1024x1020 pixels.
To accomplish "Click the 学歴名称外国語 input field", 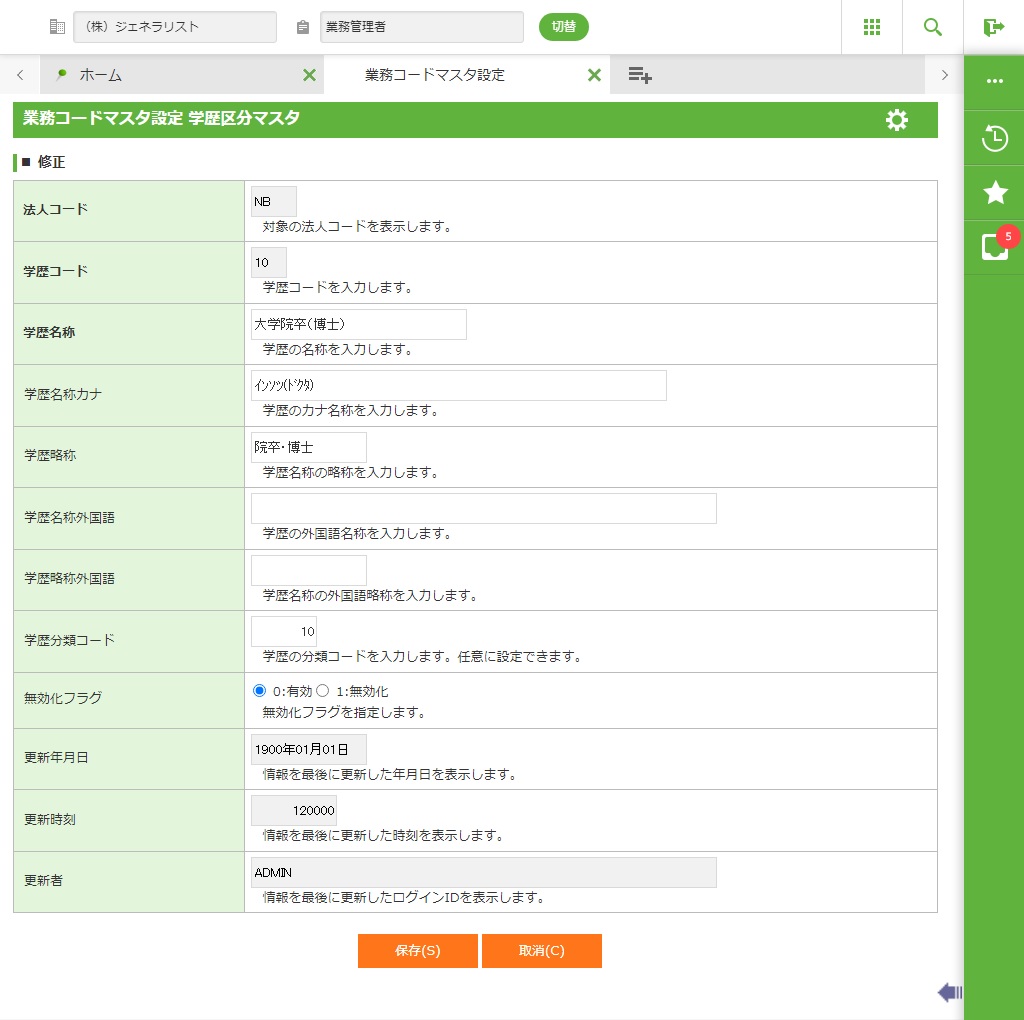I will pos(483,508).
